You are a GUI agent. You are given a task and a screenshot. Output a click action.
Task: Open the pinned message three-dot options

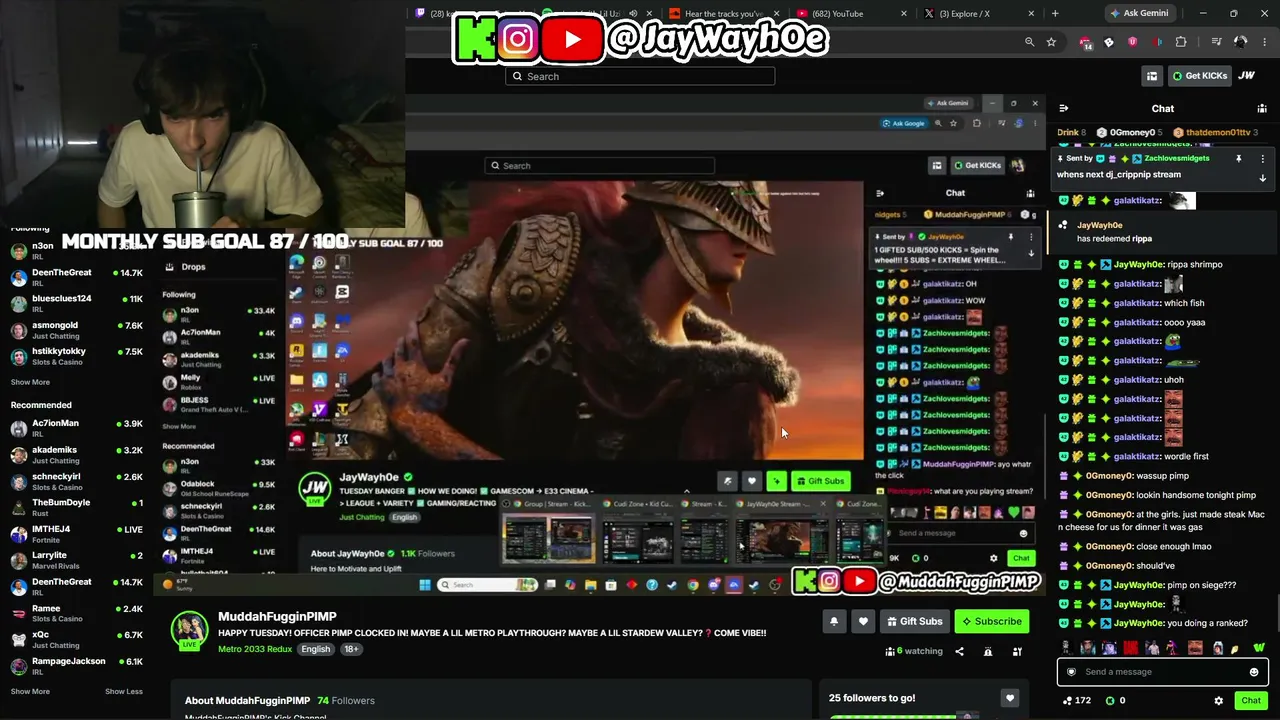pos(1262,158)
